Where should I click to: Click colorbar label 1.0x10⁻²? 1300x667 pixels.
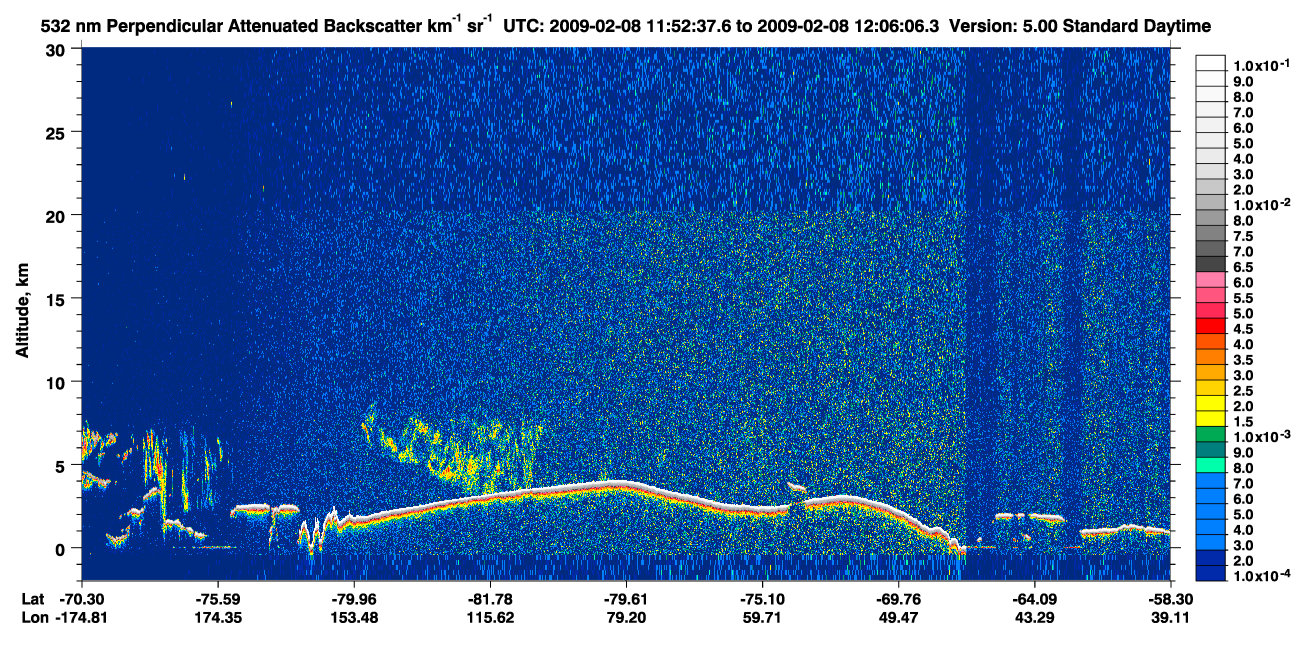pyautogui.click(x=1261, y=204)
